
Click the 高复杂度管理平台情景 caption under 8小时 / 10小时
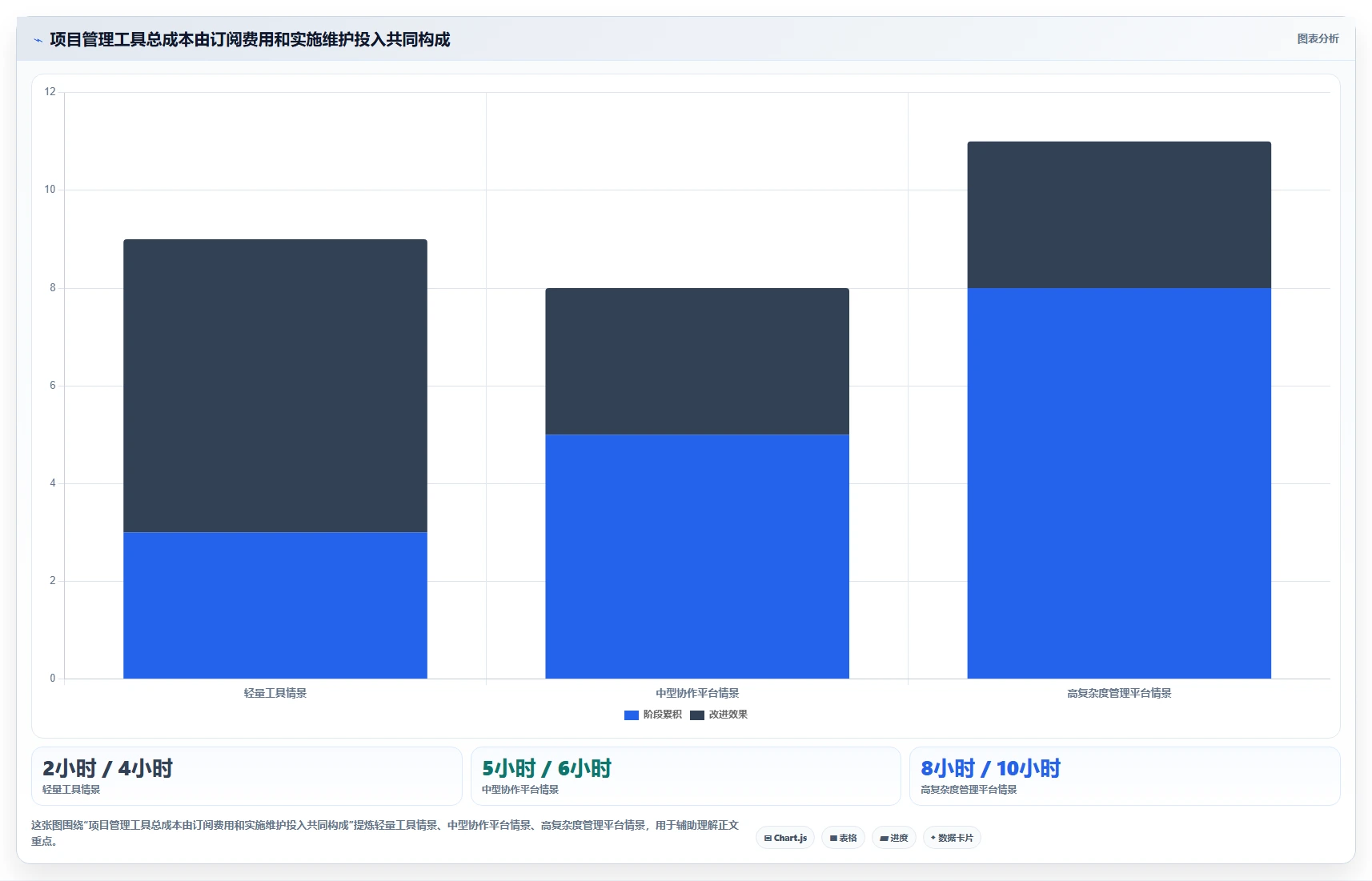click(x=969, y=790)
